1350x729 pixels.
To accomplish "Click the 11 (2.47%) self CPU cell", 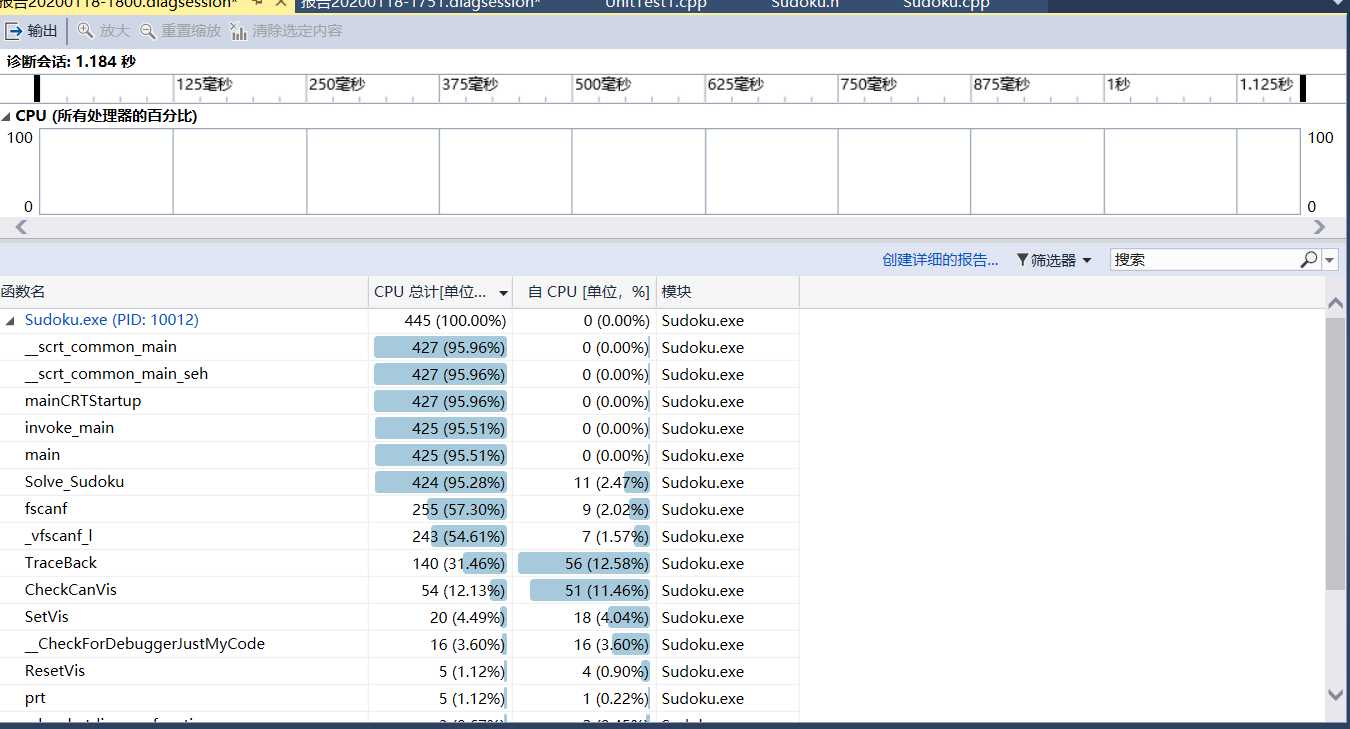I will [584, 483].
